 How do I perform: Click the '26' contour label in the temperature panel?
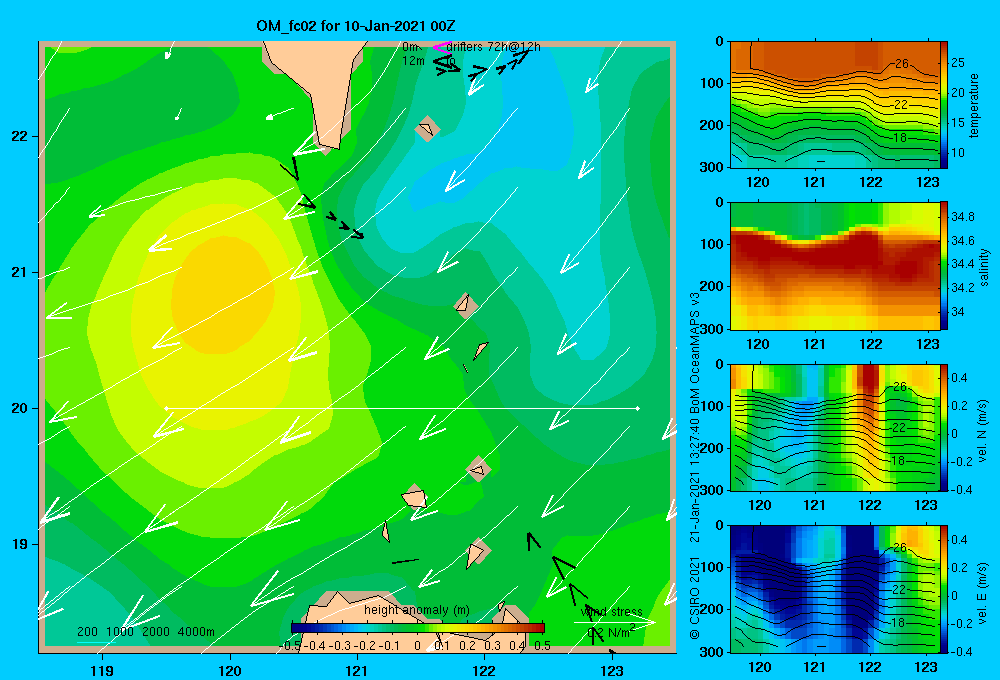pos(901,64)
